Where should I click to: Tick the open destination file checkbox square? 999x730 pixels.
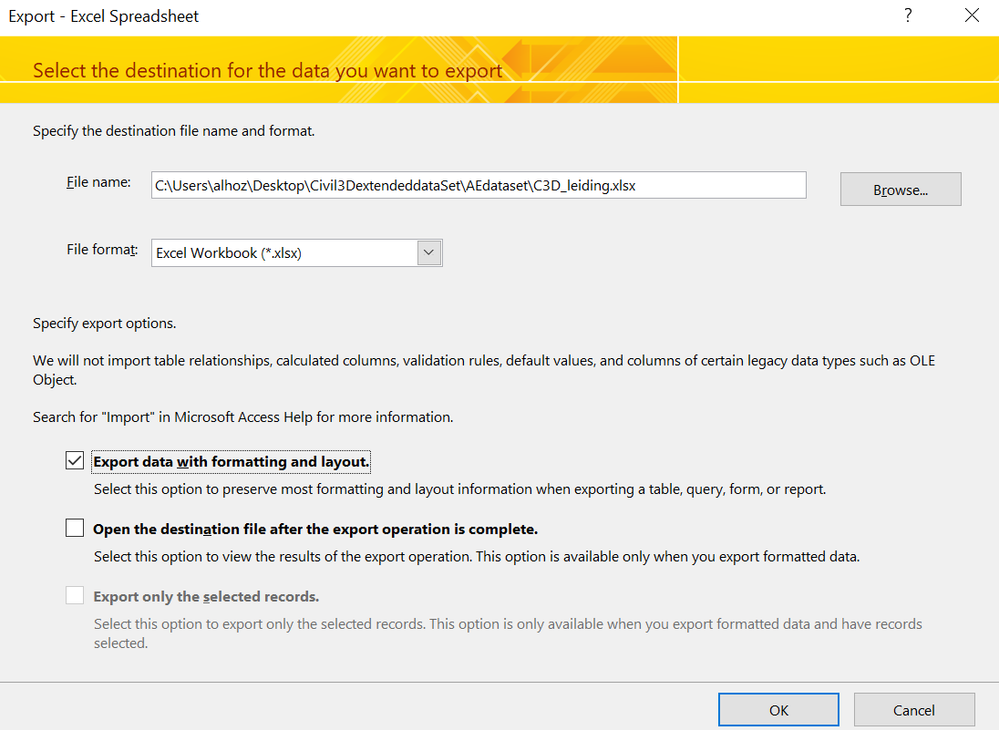coord(75,528)
